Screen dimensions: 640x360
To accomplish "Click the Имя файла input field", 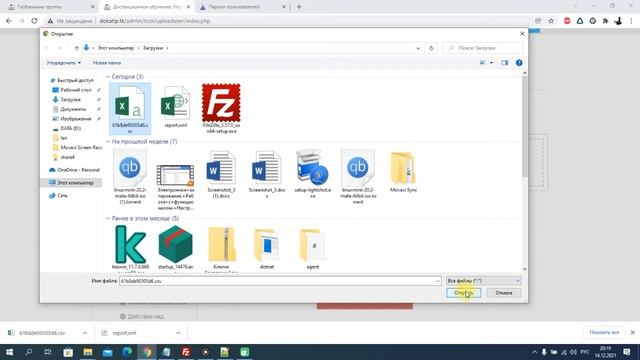I will click(x=277, y=281).
